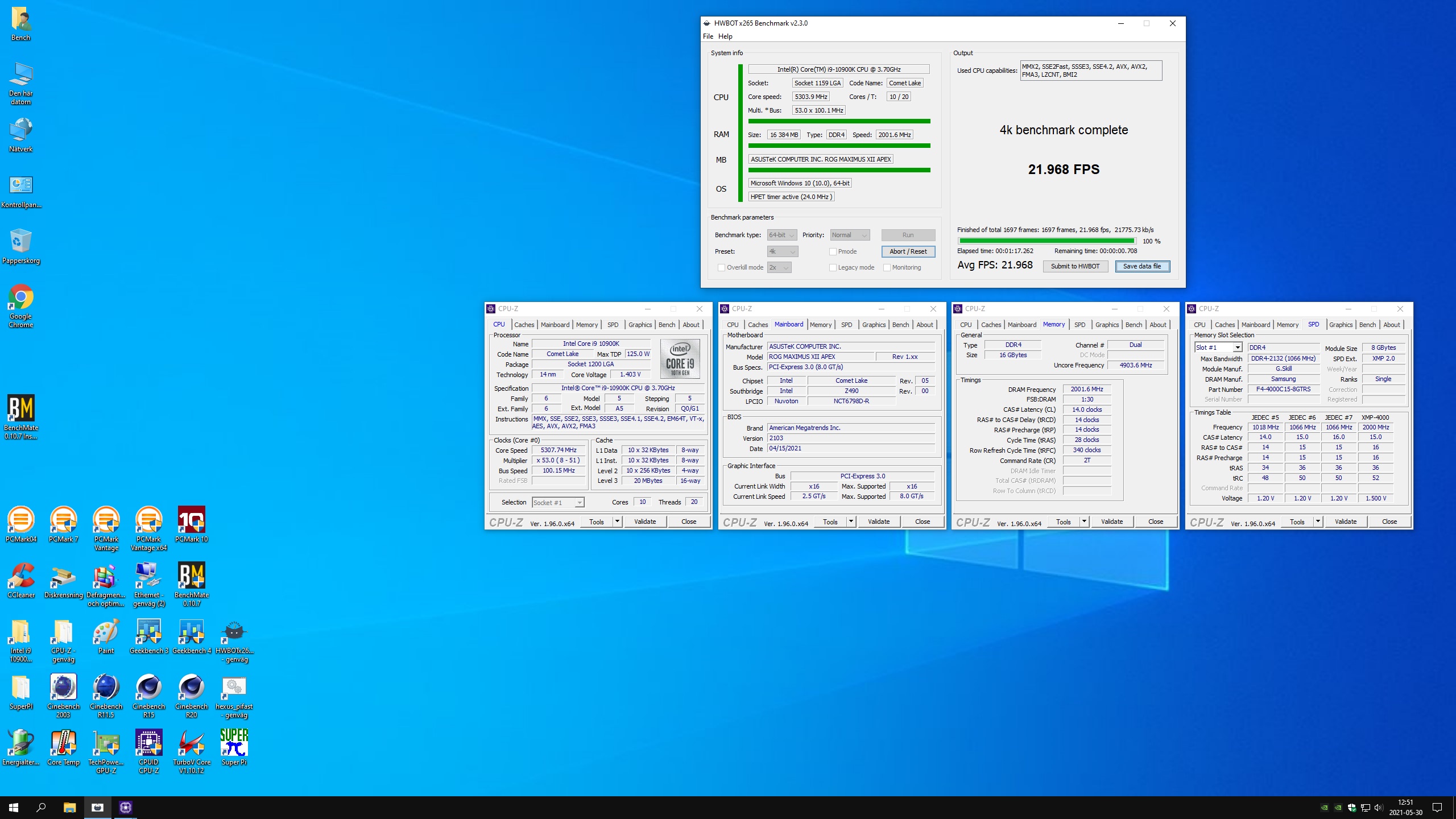Open HWBOTx265 genväg shortcut

(234, 640)
